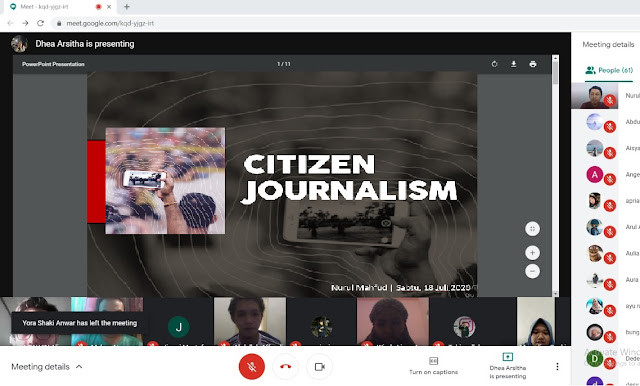This screenshot has width=640, height=386.
Task: Open more options three-dot menu
Action: click(x=557, y=366)
